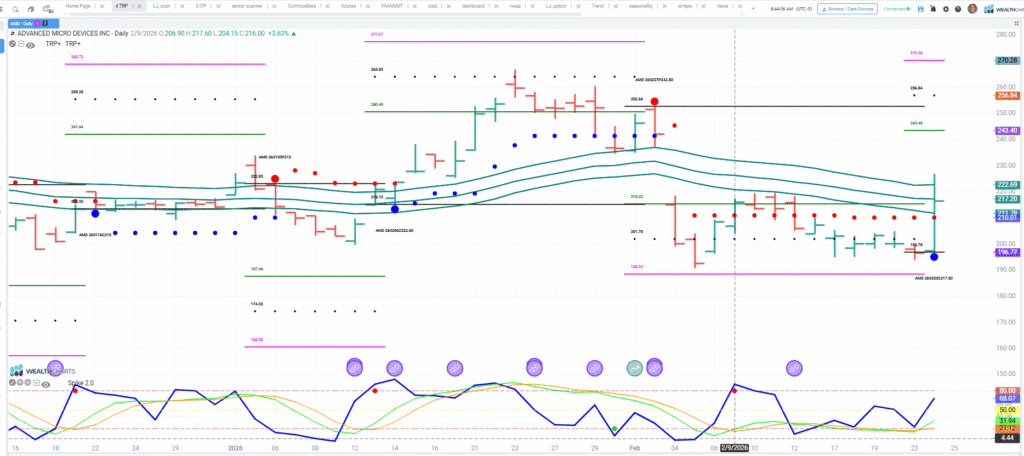
Task: Click the green earnings marker above oscillator
Action: click(x=634, y=368)
